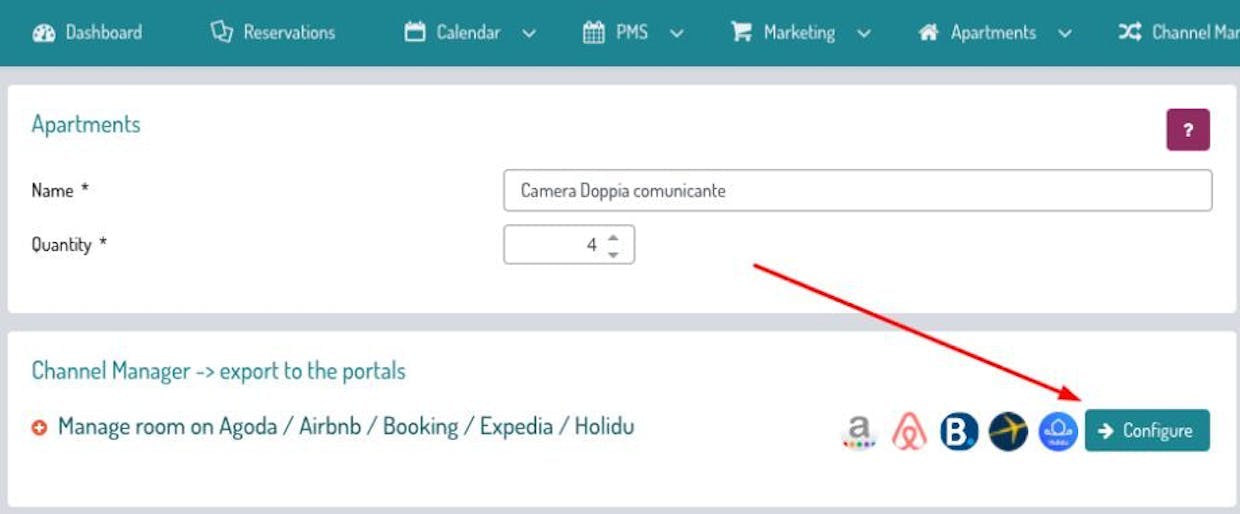Decrease Quantity with the down arrow
The height and width of the screenshot is (514, 1240).
click(x=613, y=254)
